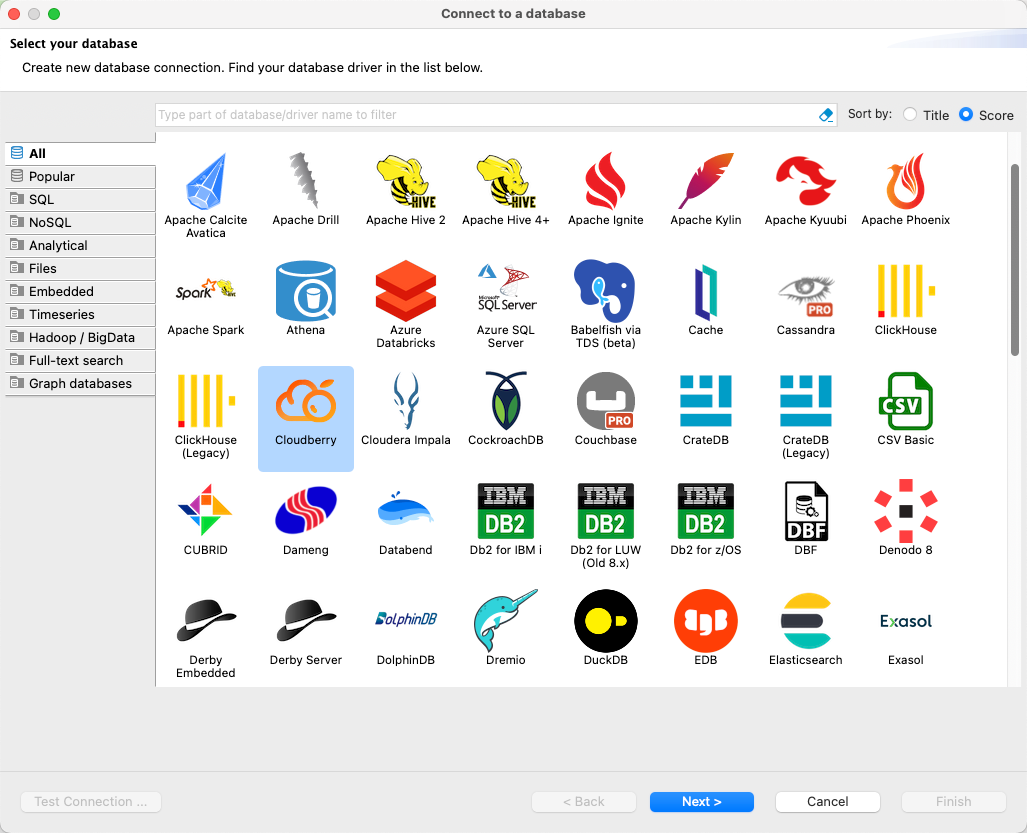Select the DuckDB database driver icon

(605, 621)
